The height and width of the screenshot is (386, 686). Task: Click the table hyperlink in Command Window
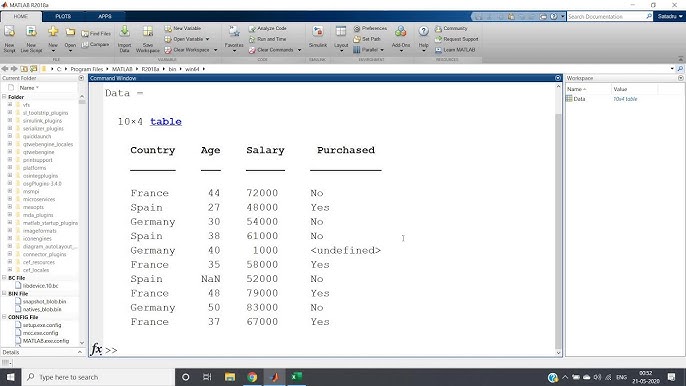point(166,122)
